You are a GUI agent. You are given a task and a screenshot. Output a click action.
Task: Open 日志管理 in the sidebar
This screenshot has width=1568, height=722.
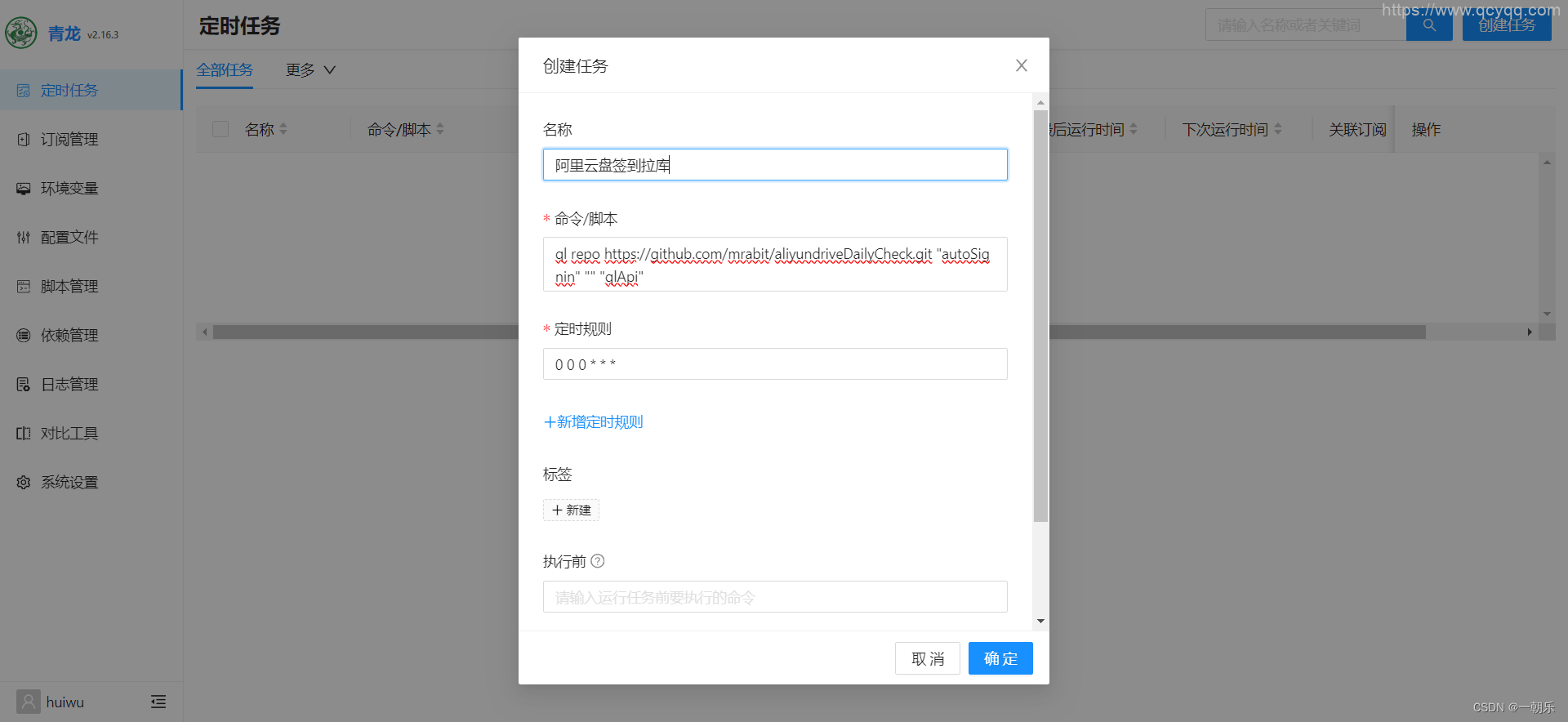click(69, 385)
